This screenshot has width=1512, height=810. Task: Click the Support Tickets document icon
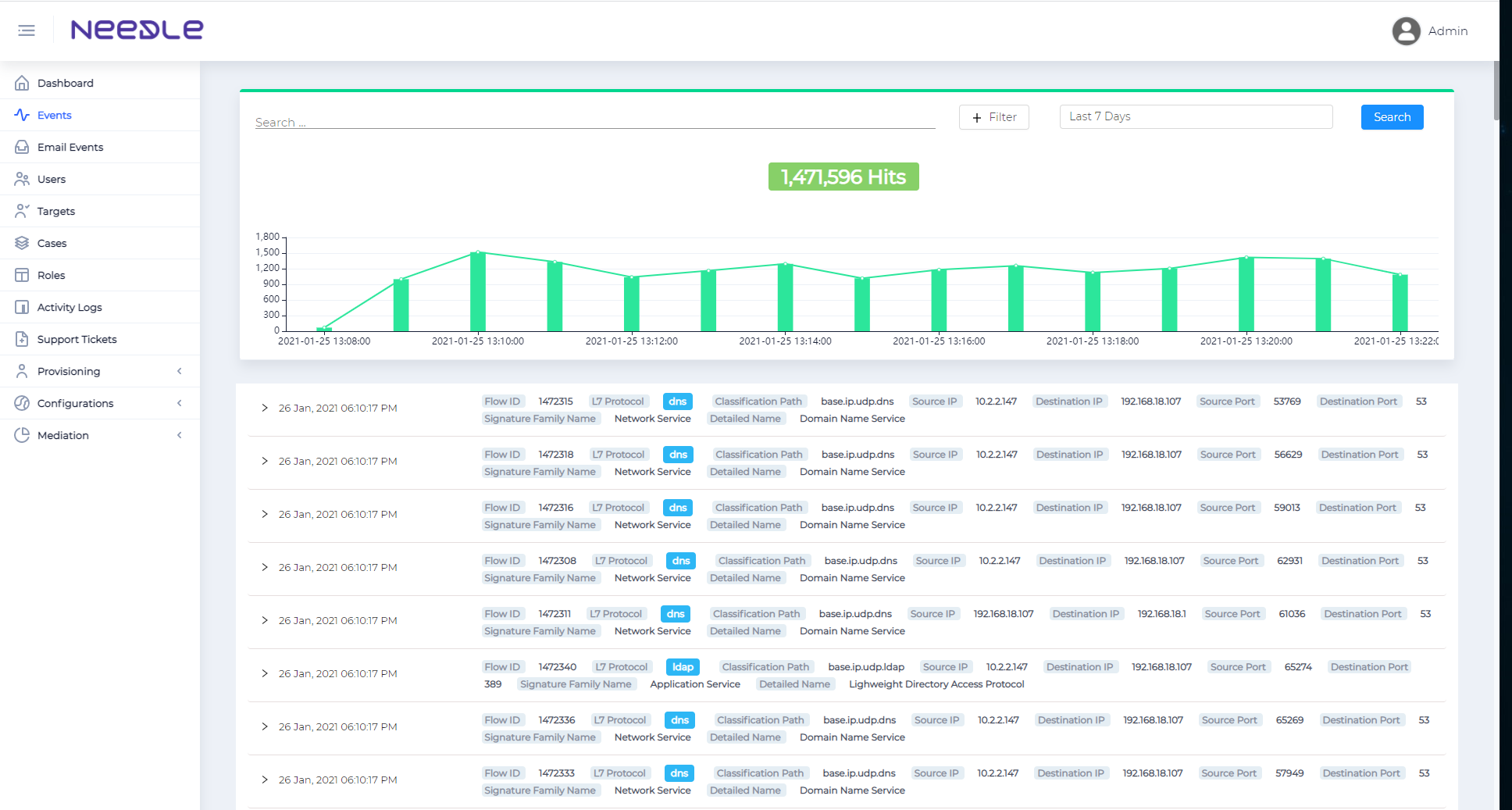[22, 339]
